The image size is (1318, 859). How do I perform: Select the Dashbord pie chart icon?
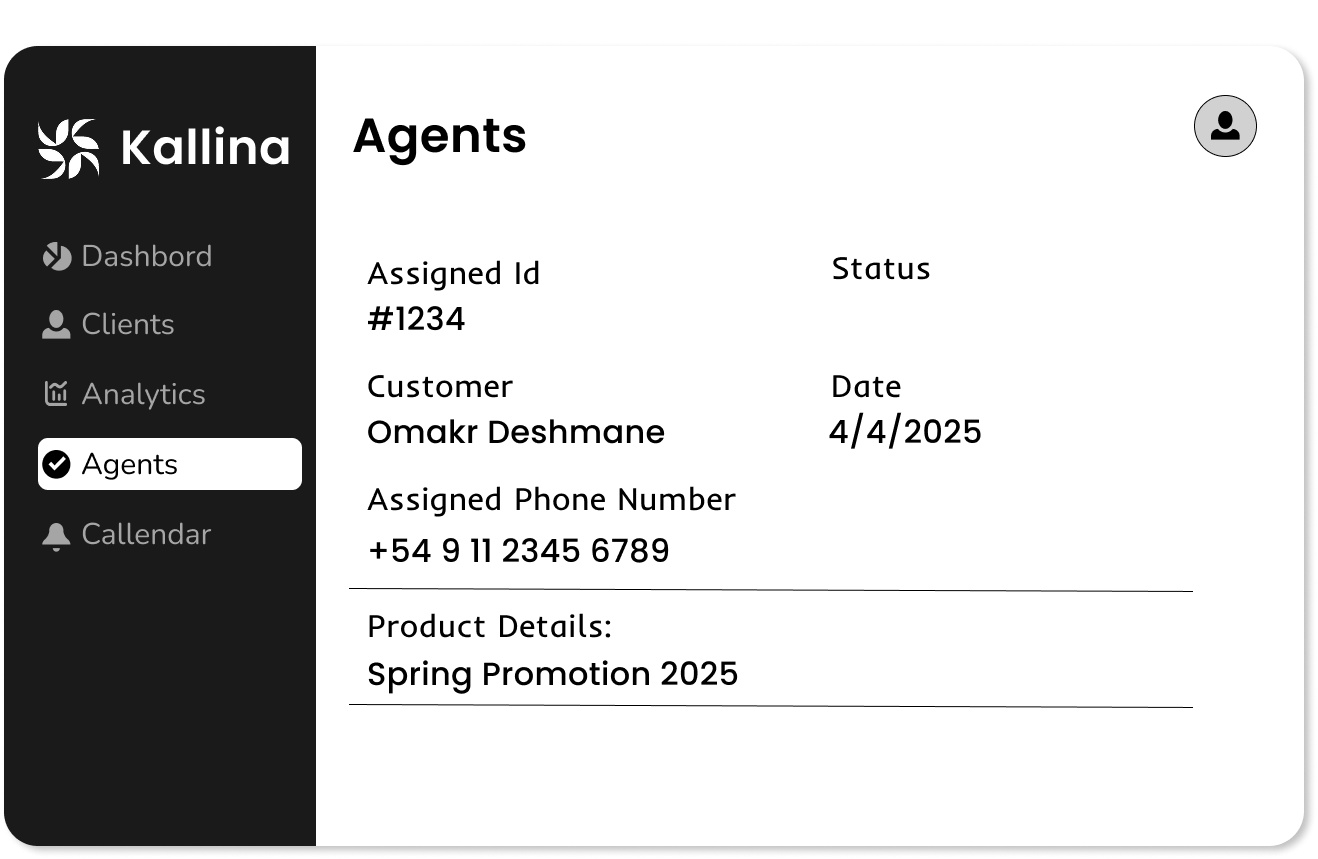[x=55, y=256]
